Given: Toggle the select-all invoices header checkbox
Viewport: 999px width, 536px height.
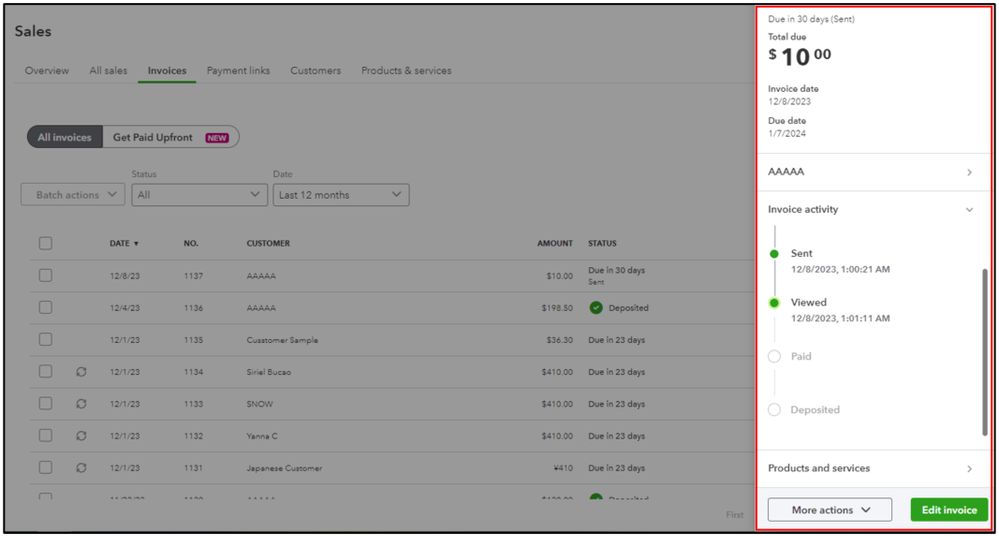Looking at the screenshot, I should 45,243.
